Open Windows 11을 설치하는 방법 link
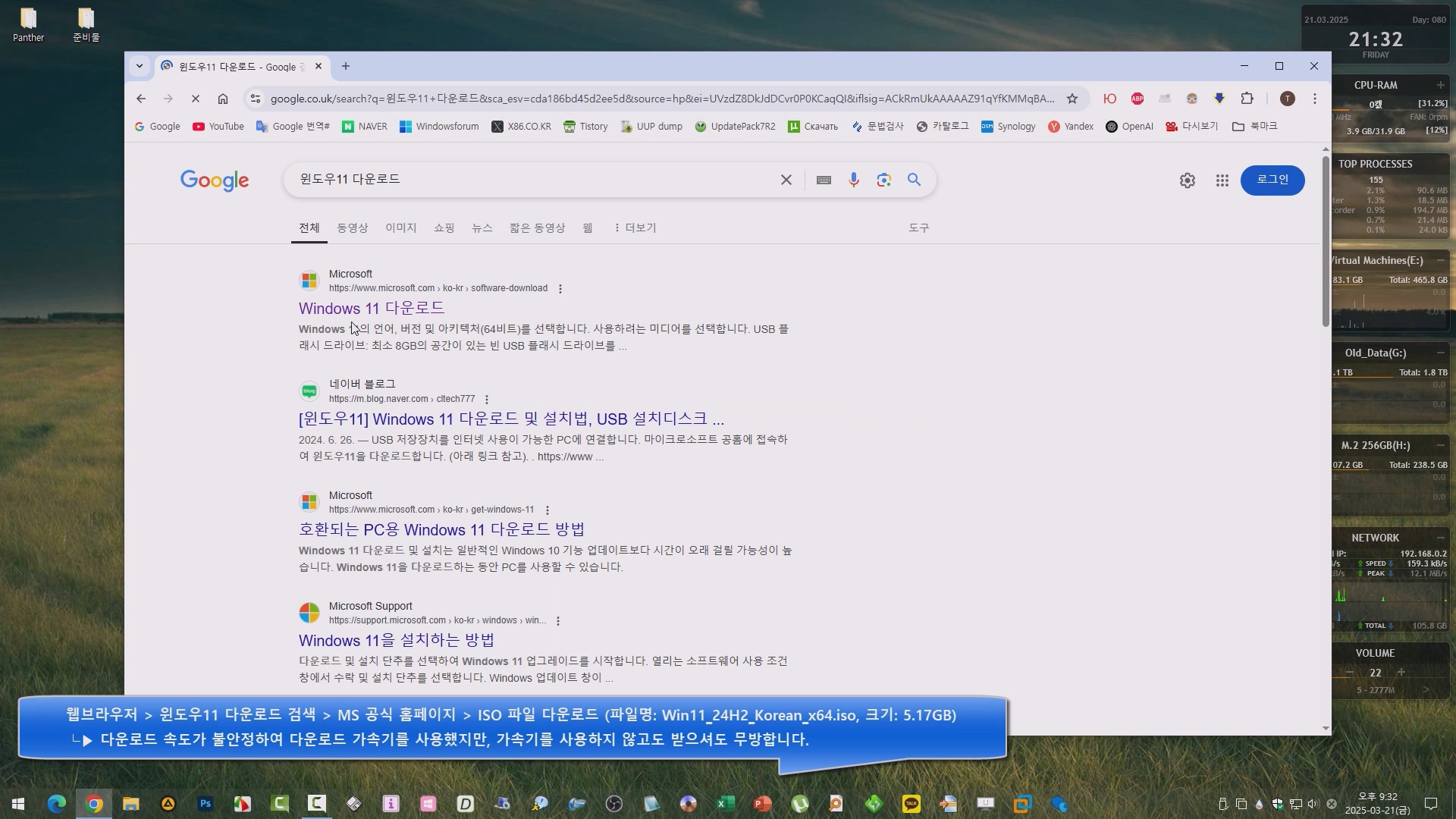The height and width of the screenshot is (819, 1456). tap(396, 640)
